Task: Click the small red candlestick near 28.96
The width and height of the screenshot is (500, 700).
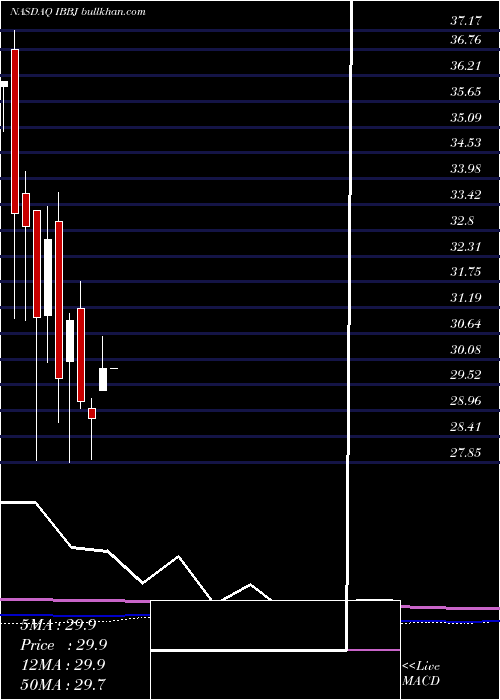Action: 92,413
